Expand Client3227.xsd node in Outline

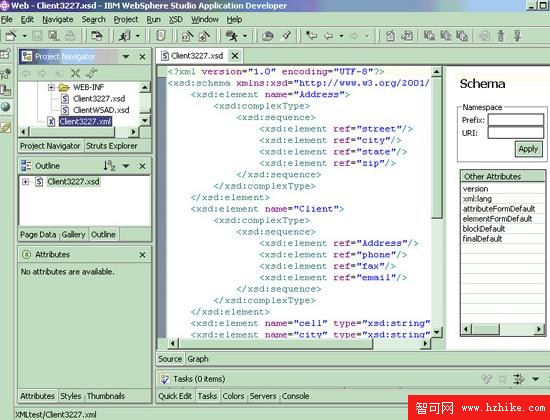pos(25,182)
